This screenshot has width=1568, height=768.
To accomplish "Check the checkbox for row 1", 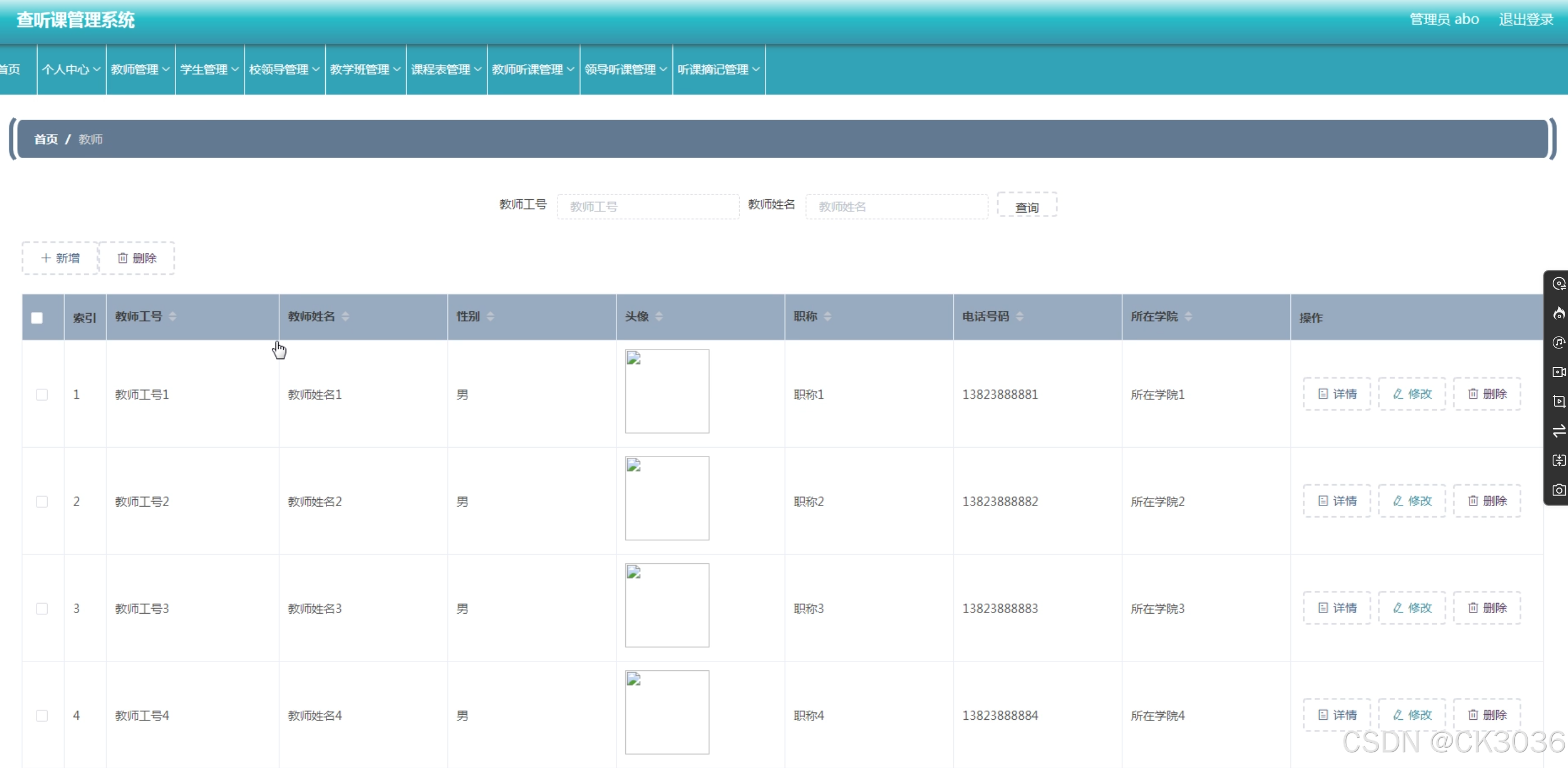I will (42, 394).
